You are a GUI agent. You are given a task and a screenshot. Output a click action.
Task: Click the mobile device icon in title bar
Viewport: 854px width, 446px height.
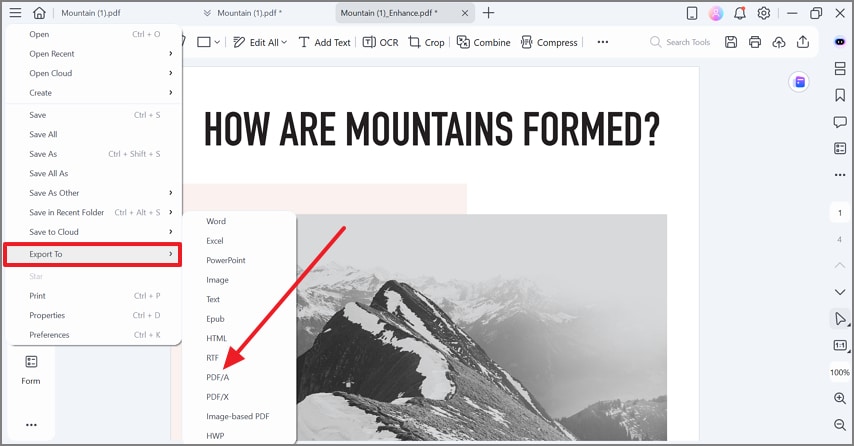pos(692,13)
